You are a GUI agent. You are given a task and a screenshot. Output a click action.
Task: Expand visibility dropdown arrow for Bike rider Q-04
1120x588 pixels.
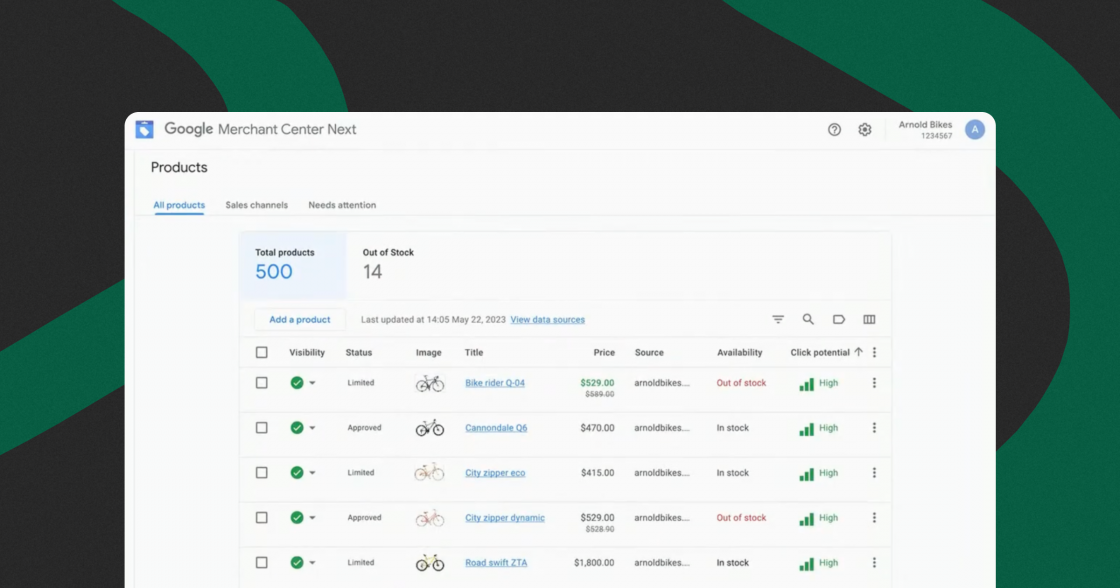312,384
